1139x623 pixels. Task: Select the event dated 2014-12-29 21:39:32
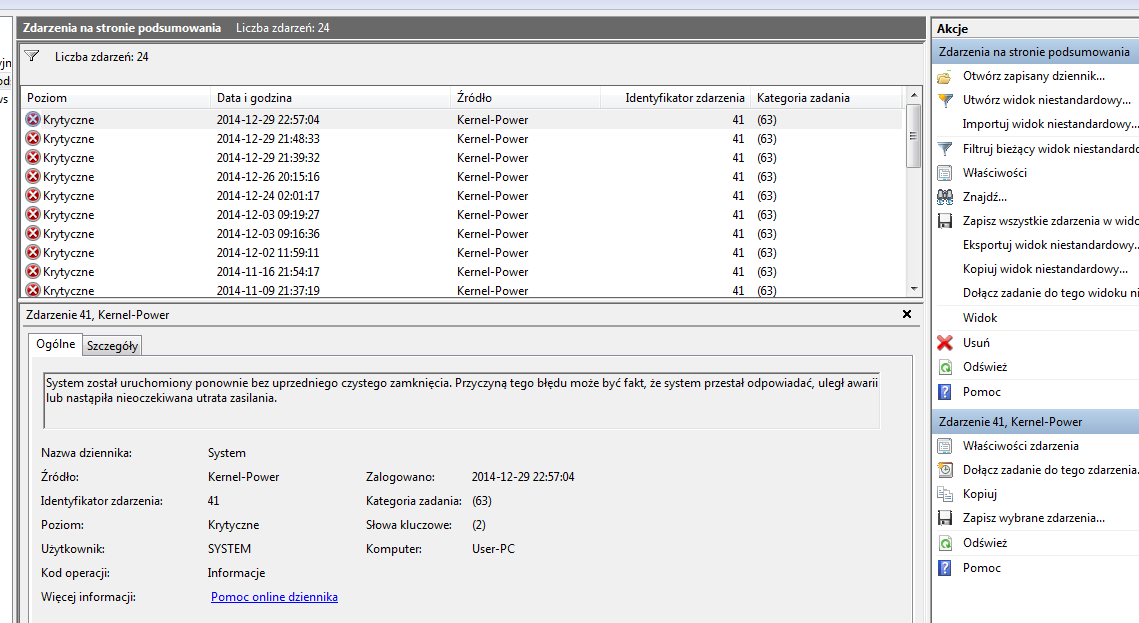[x=463, y=158]
